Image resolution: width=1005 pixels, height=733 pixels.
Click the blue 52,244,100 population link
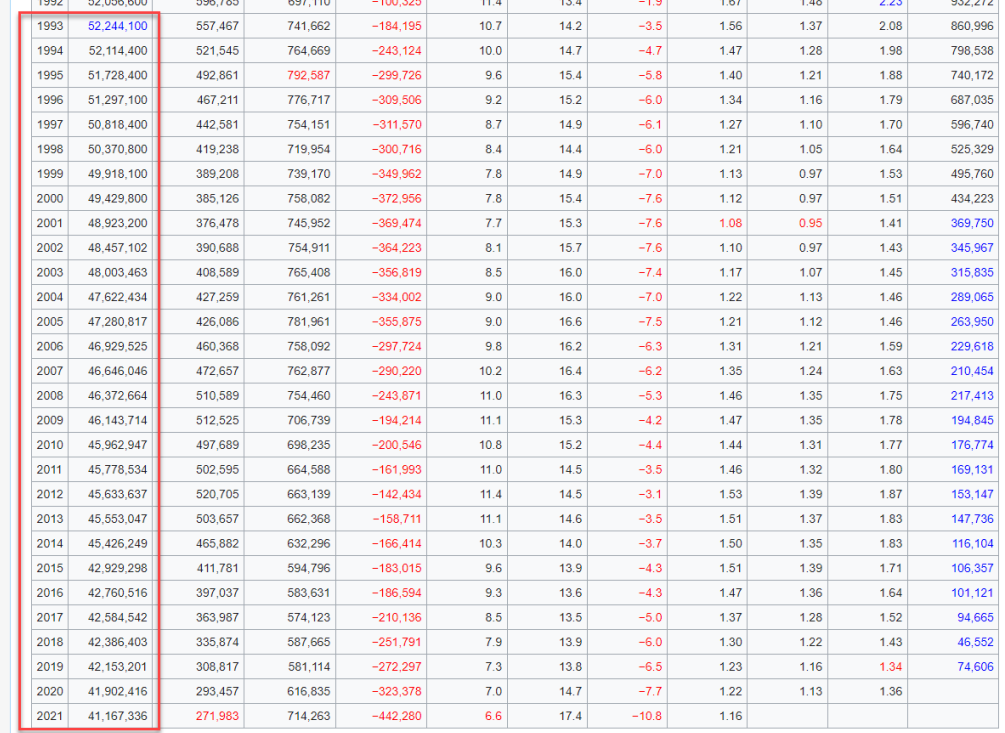pos(118,26)
